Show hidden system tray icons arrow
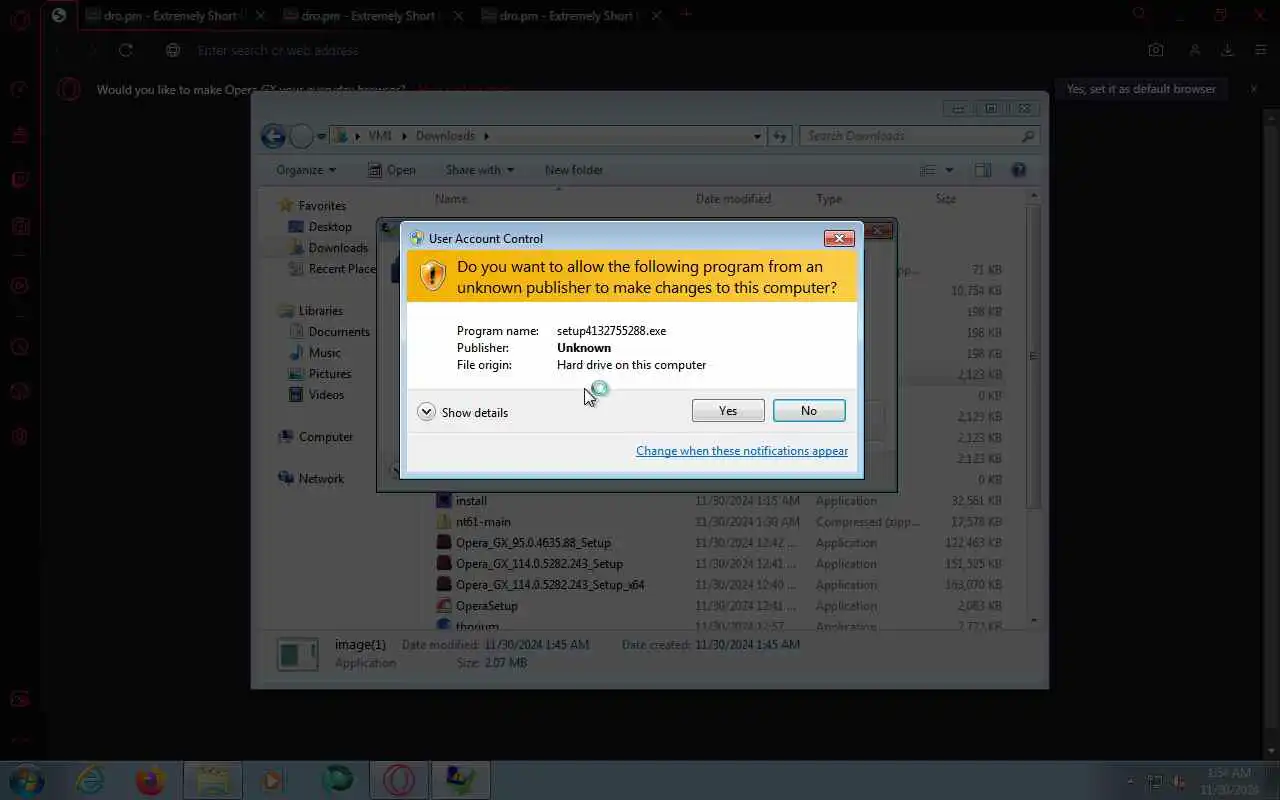The width and height of the screenshot is (1280, 800). [1131, 781]
